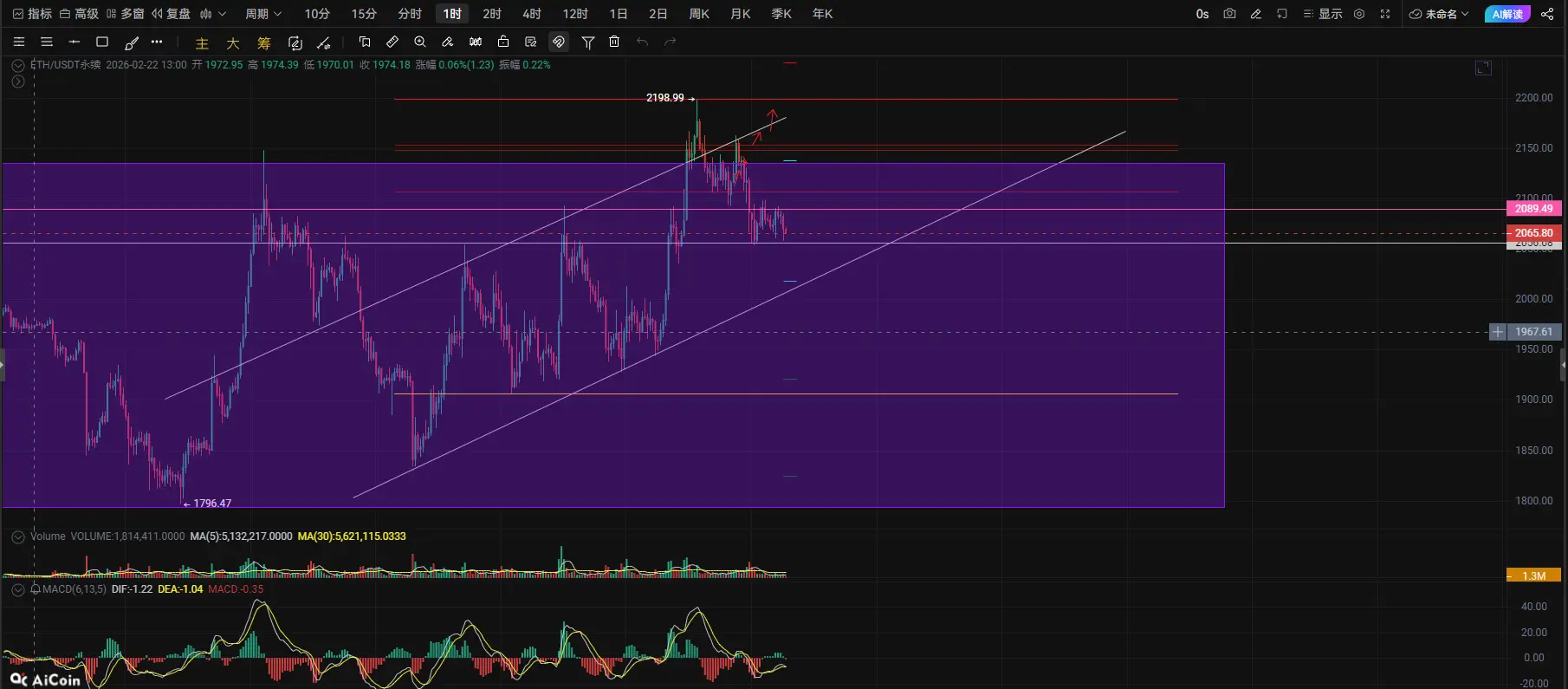Undo the last drawing action

[642, 42]
